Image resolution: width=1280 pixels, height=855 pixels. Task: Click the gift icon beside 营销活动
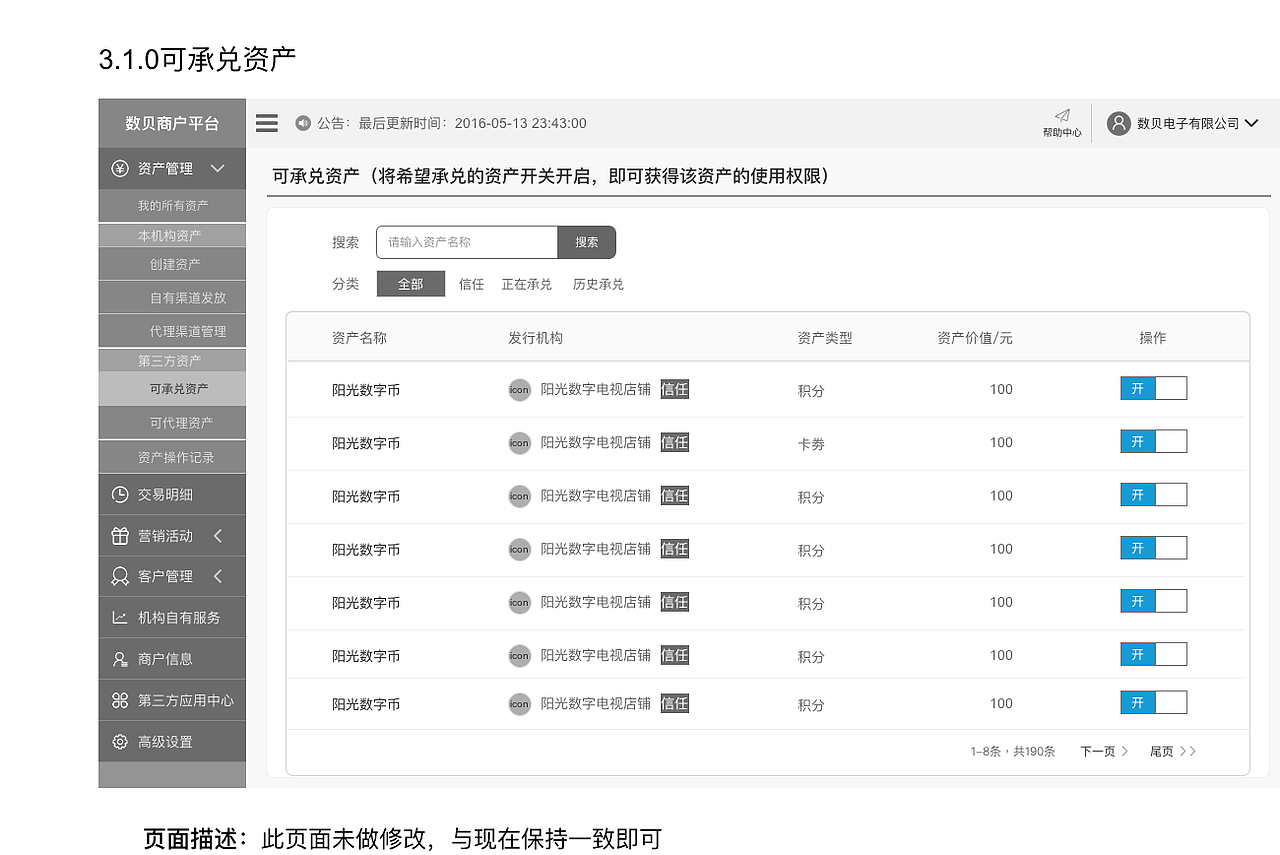click(x=120, y=536)
